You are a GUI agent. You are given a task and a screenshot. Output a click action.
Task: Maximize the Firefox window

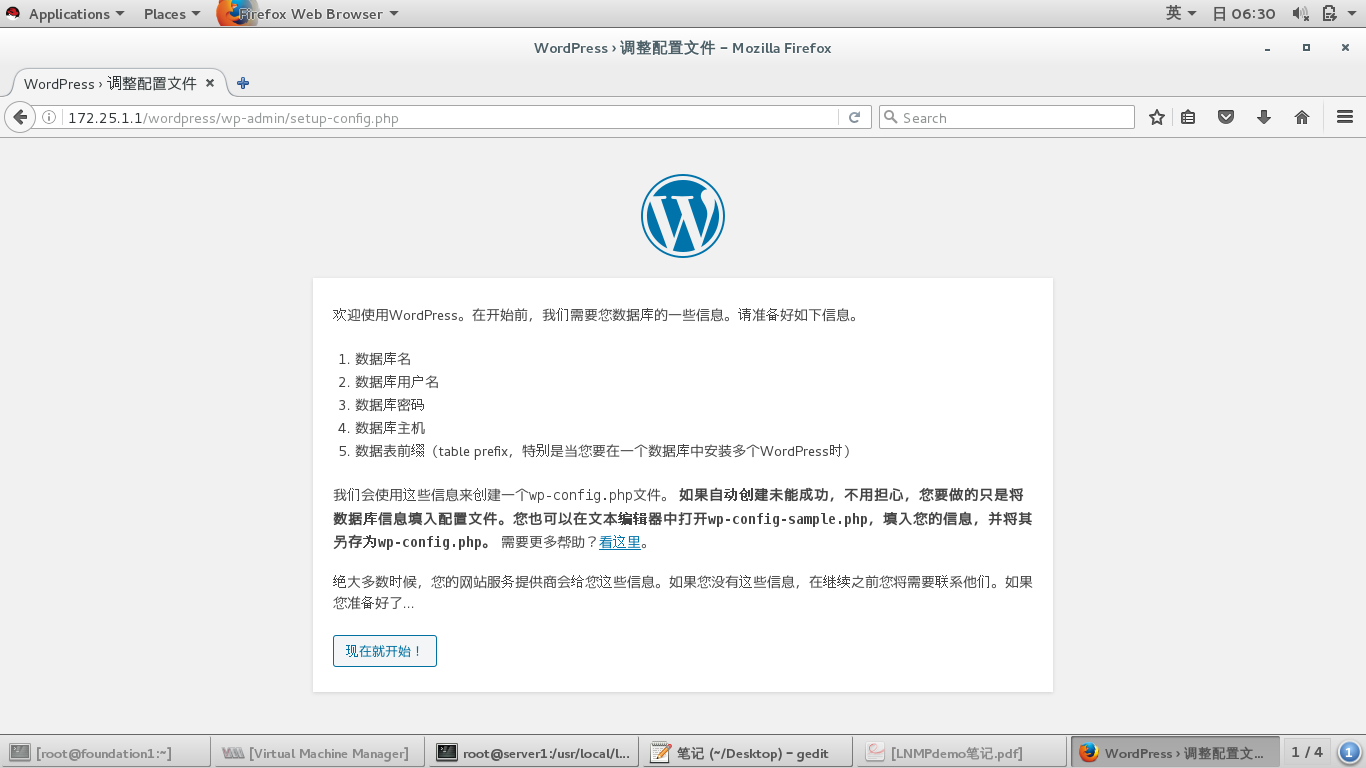tap(1306, 47)
